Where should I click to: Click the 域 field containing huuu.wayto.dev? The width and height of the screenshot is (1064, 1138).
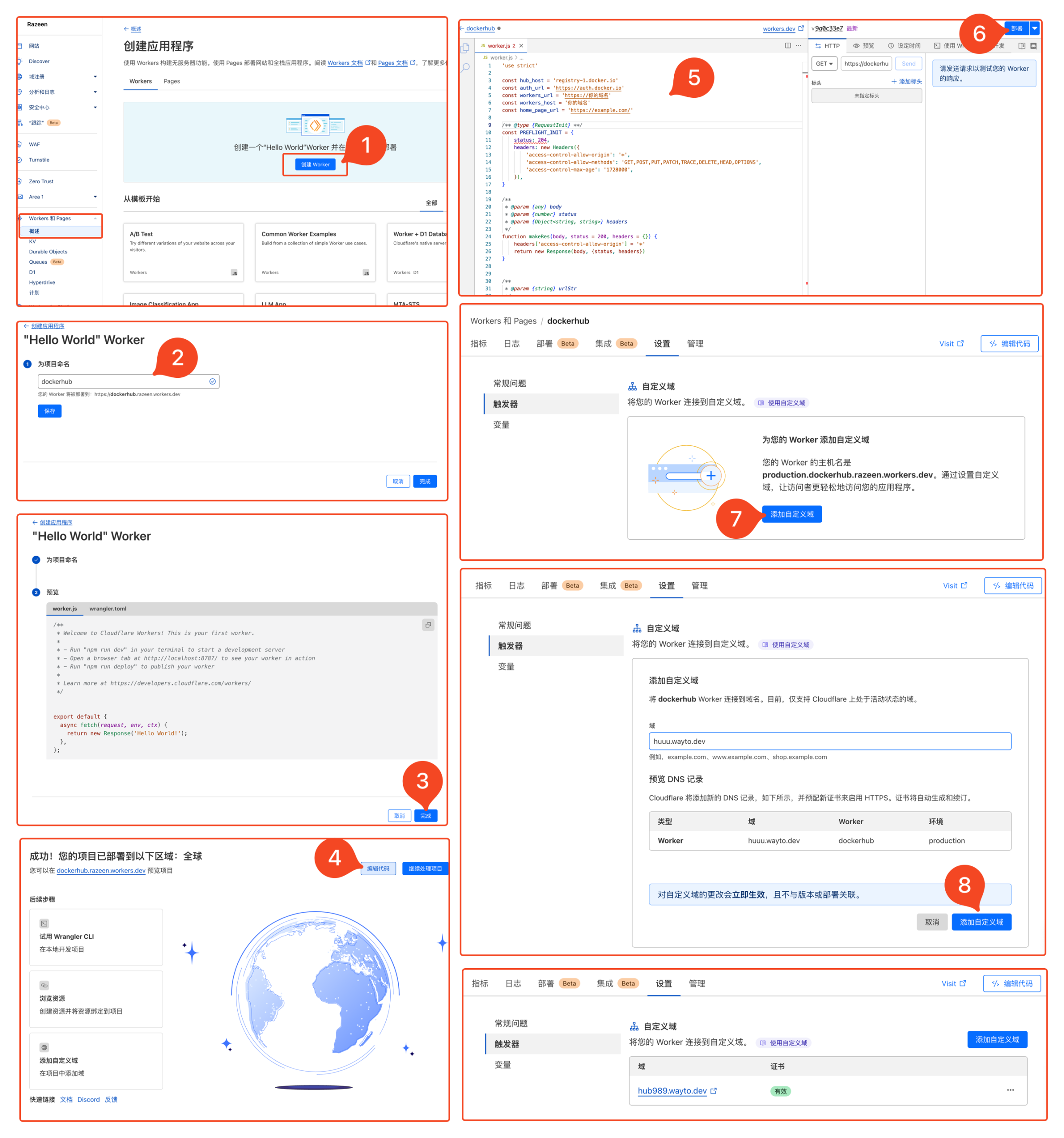pos(829,741)
